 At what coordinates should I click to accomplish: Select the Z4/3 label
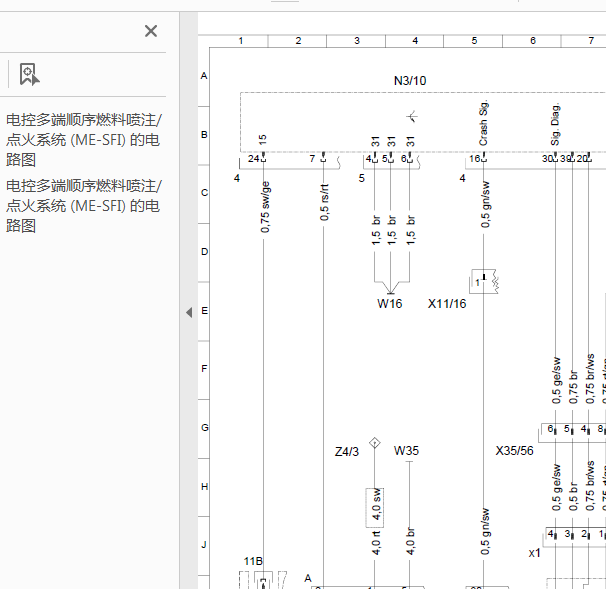point(347,452)
